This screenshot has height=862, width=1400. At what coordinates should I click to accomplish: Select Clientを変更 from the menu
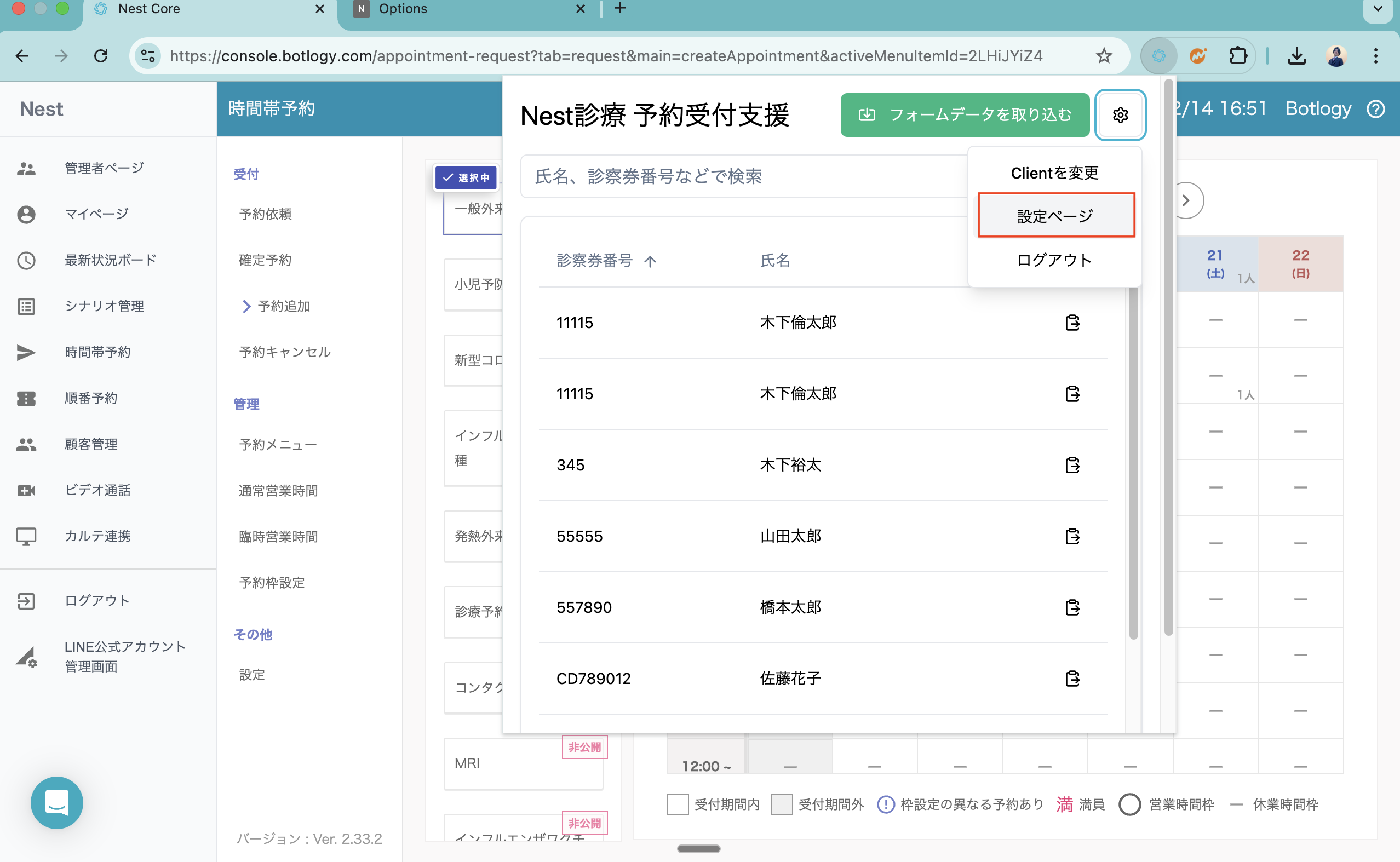pos(1054,173)
